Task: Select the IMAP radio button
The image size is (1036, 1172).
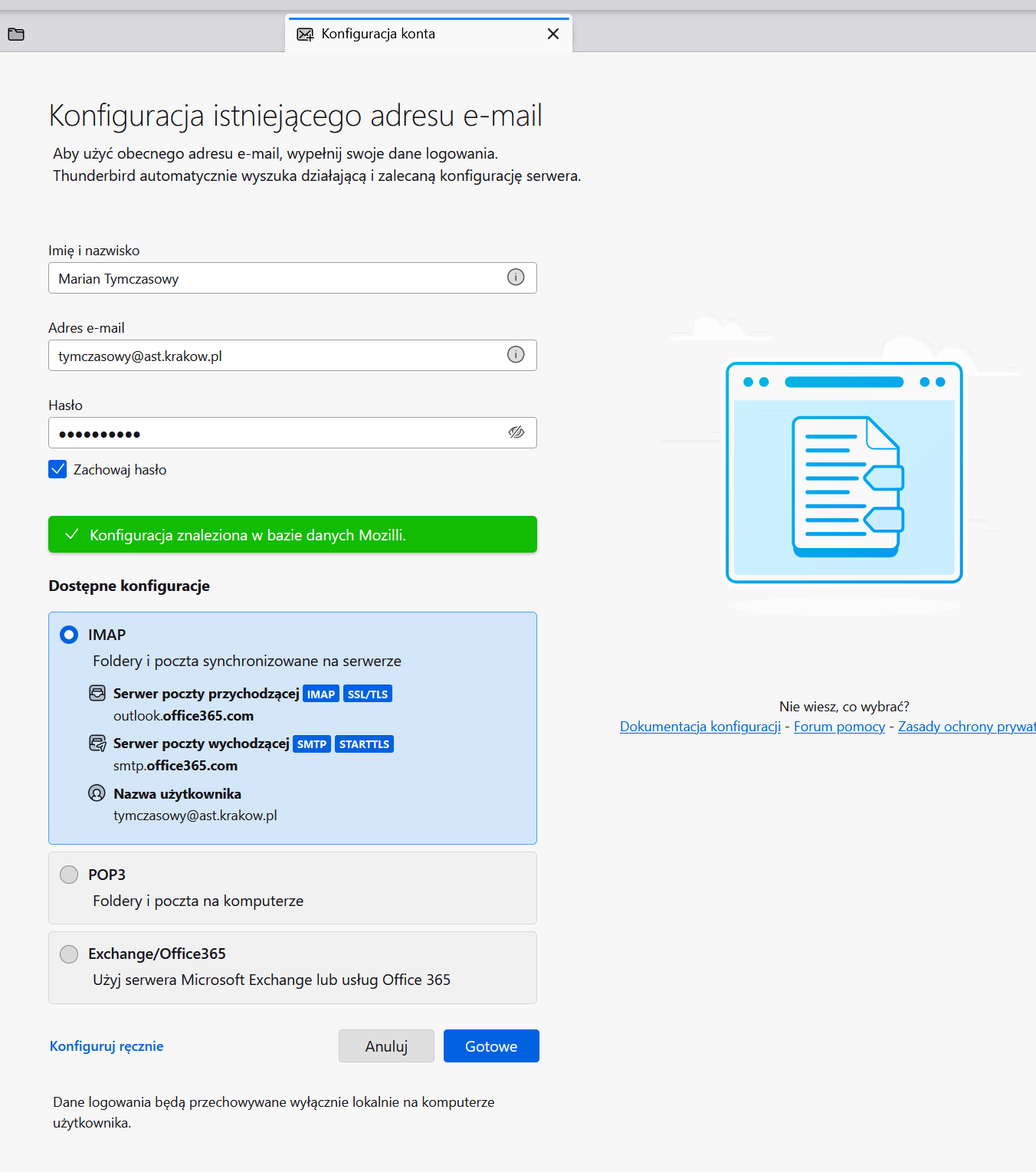Action: point(69,634)
